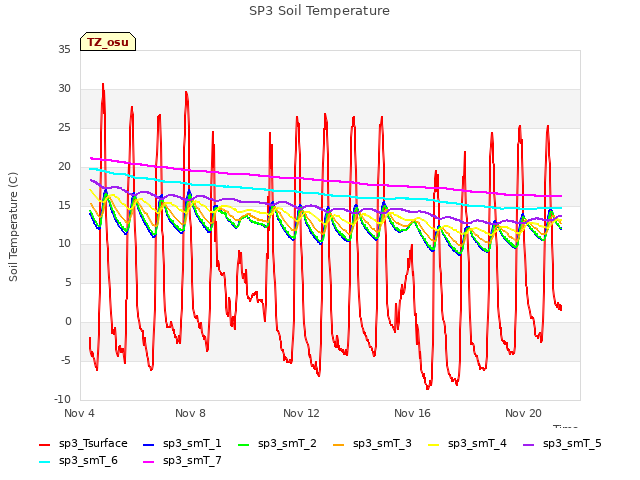Click the sp3_smT_3 legend label

click(x=382, y=443)
